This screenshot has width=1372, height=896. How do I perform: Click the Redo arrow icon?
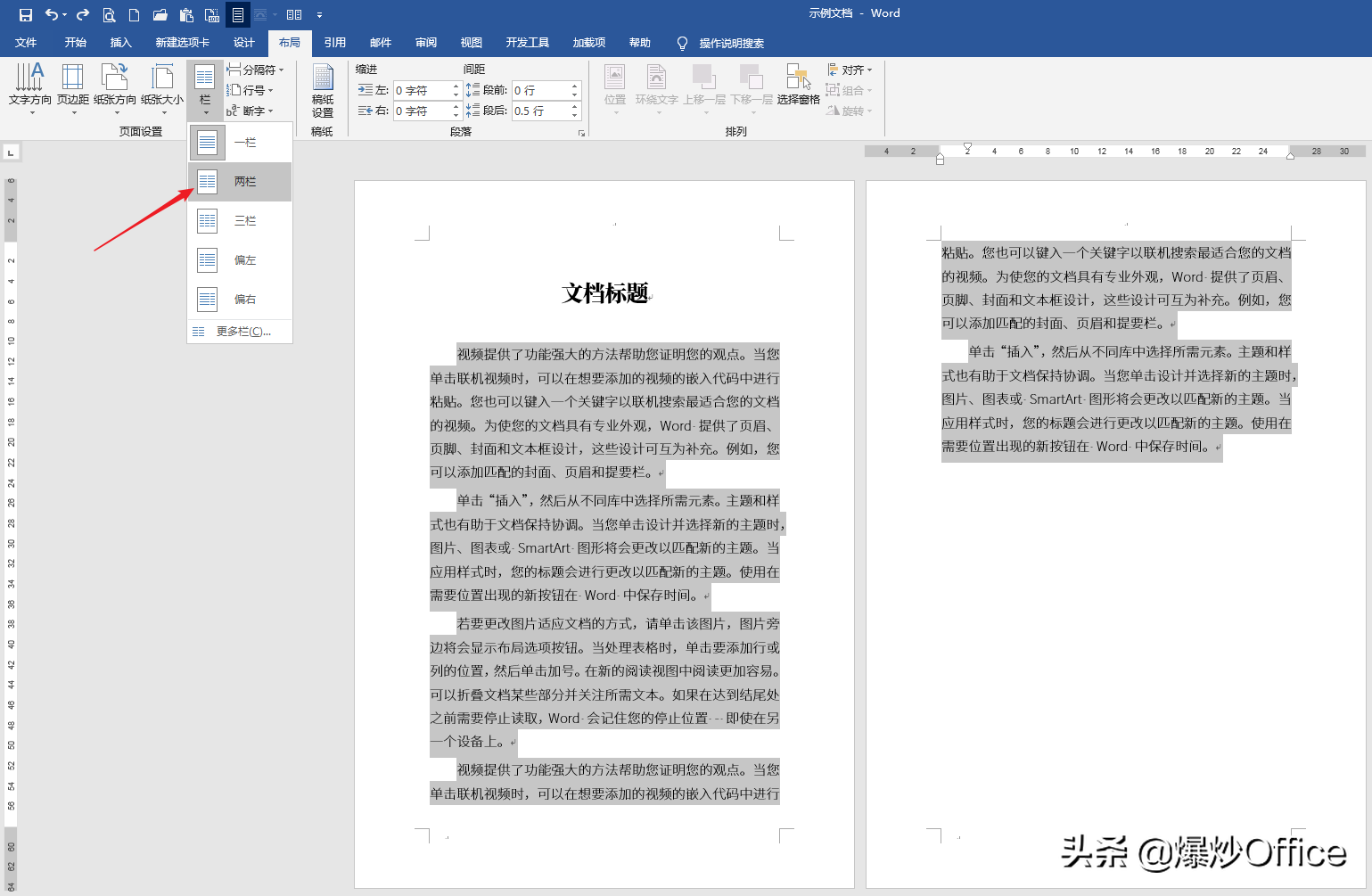tap(83, 14)
